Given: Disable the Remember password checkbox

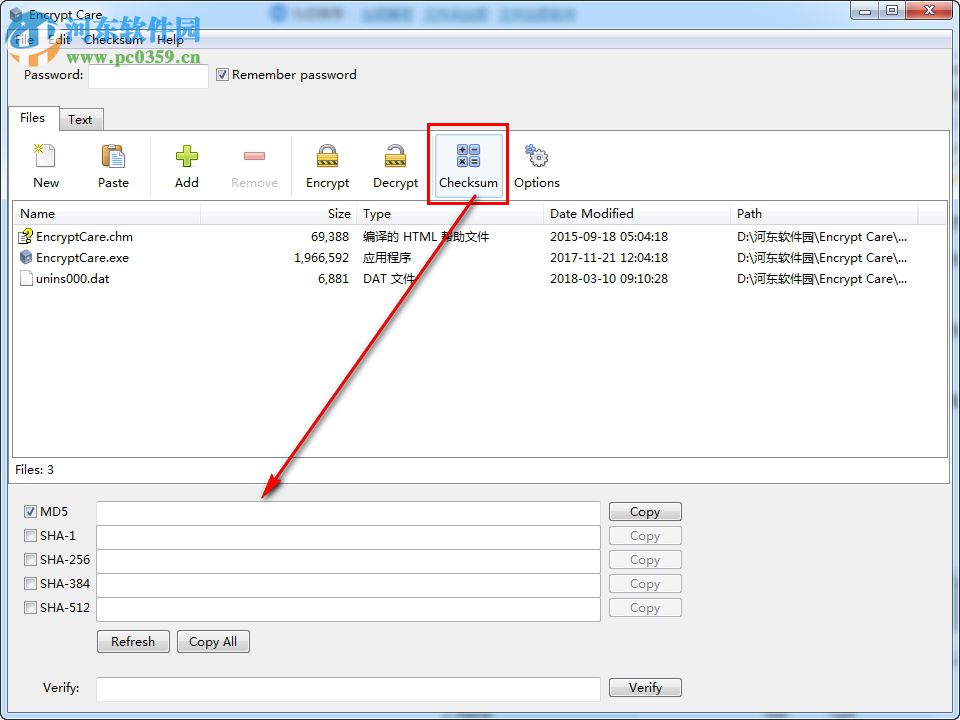Looking at the screenshot, I should point(222,74).
